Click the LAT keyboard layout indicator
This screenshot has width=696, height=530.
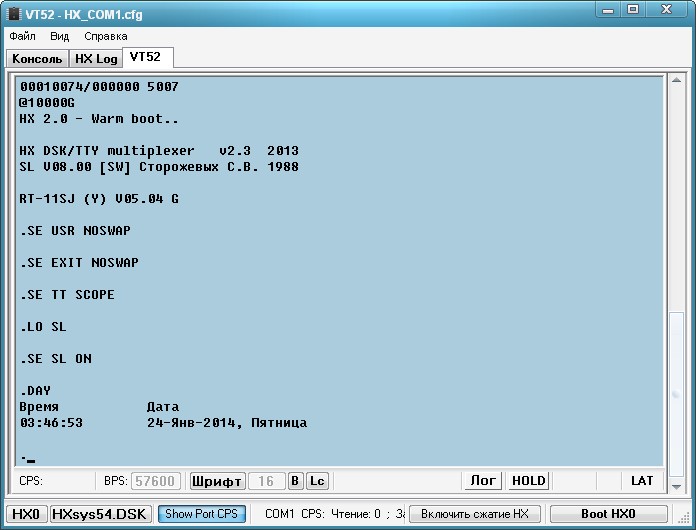point(642,481)
